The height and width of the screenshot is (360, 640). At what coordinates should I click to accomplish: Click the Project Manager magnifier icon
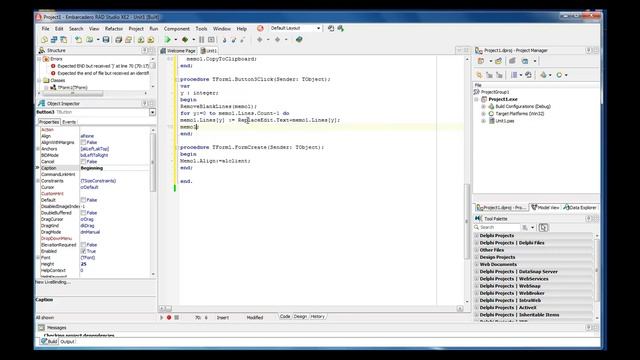(x=479, y=75)
